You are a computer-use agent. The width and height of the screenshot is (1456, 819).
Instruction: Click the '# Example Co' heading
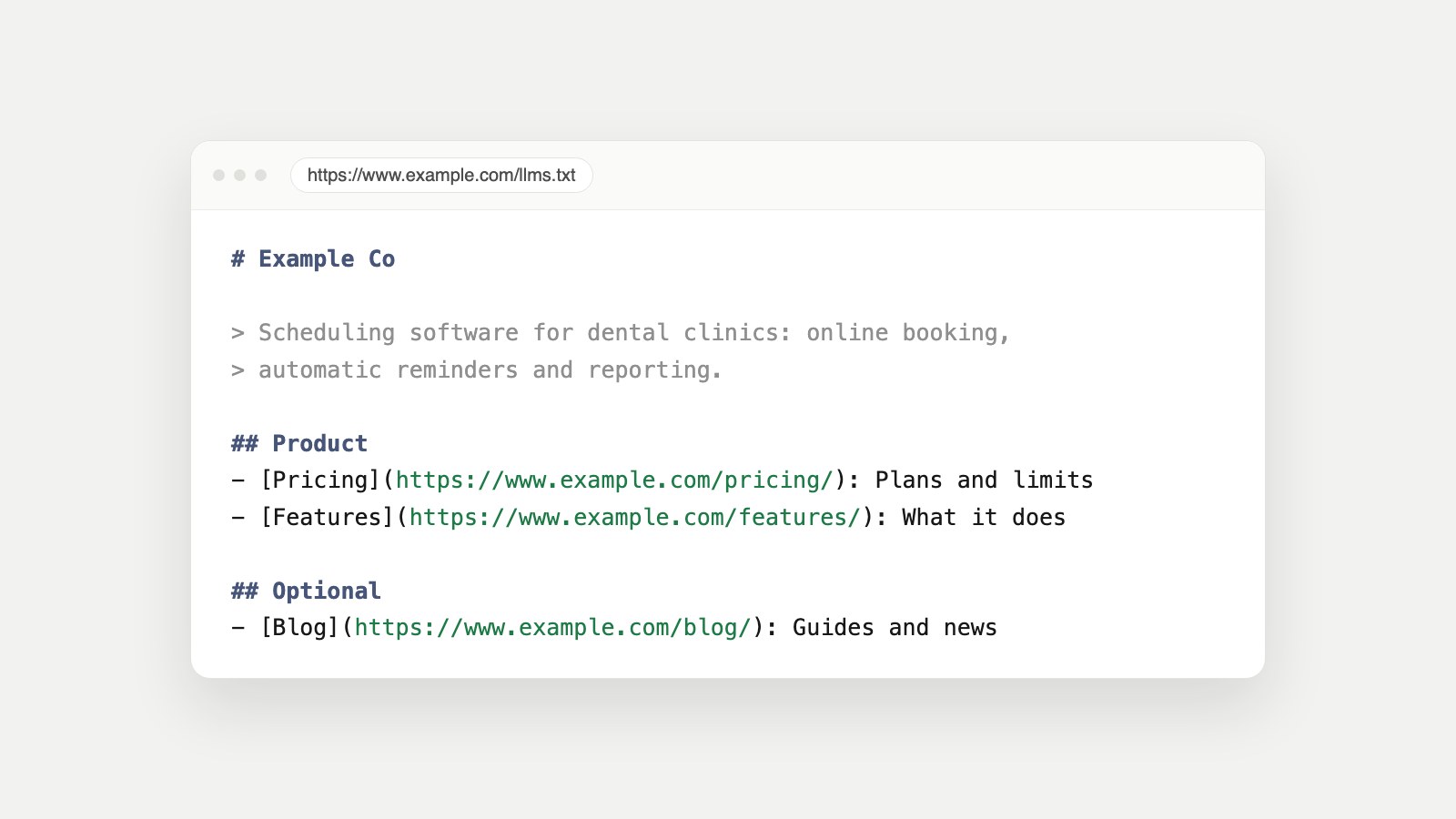pos(313,259)
